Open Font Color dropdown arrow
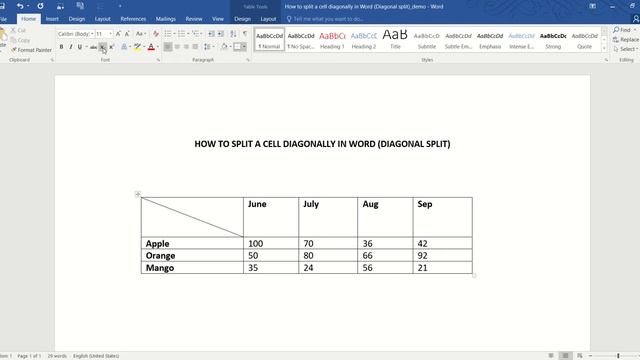 [x=158, y=47]
